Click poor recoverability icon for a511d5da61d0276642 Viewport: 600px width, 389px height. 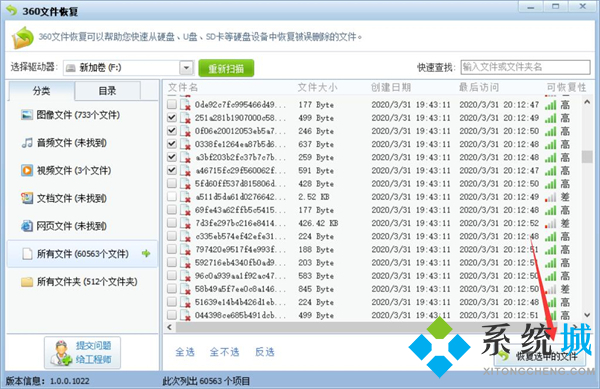coord(551,197)
